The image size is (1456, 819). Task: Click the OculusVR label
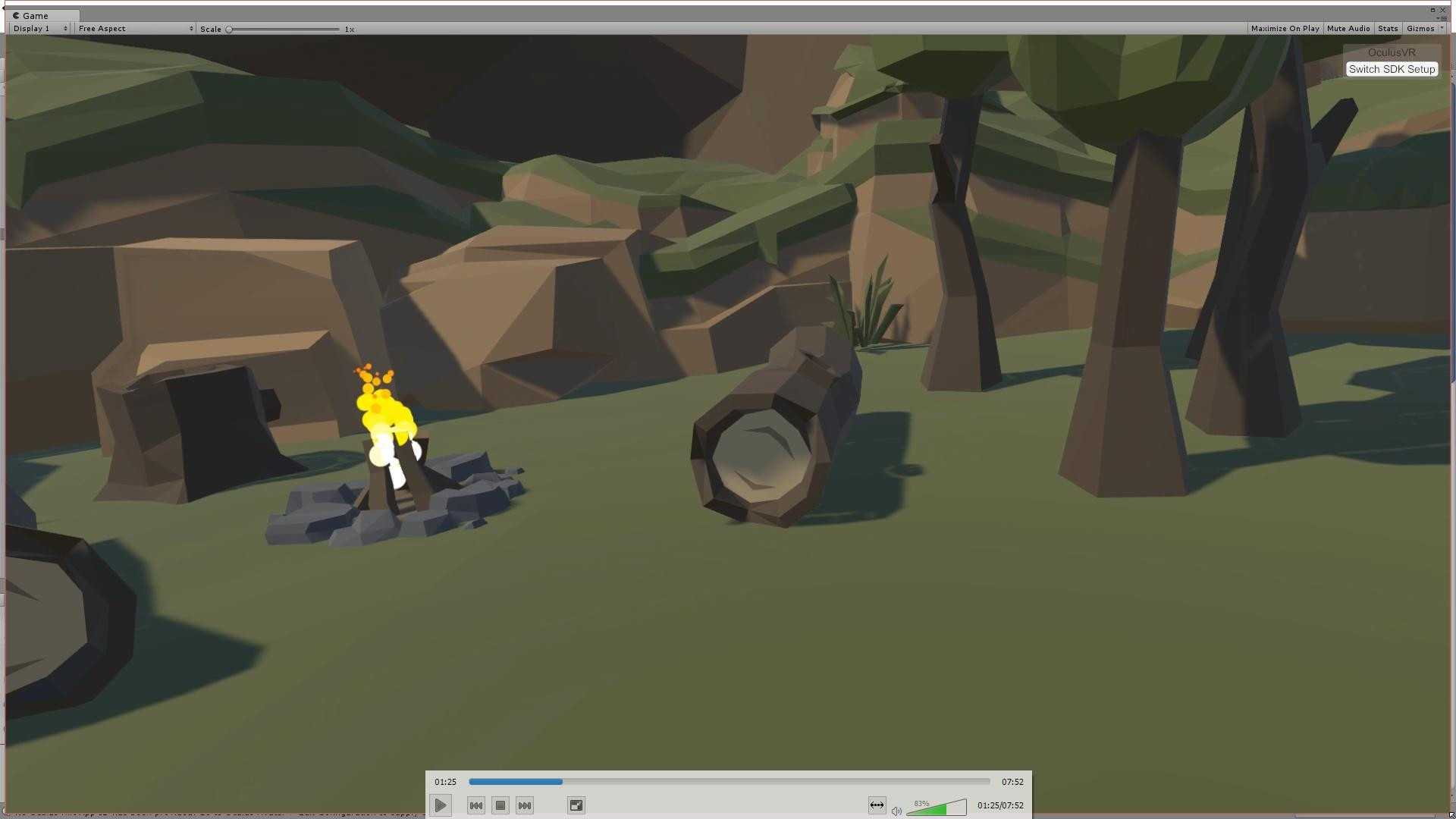[x=1392, y=52]
